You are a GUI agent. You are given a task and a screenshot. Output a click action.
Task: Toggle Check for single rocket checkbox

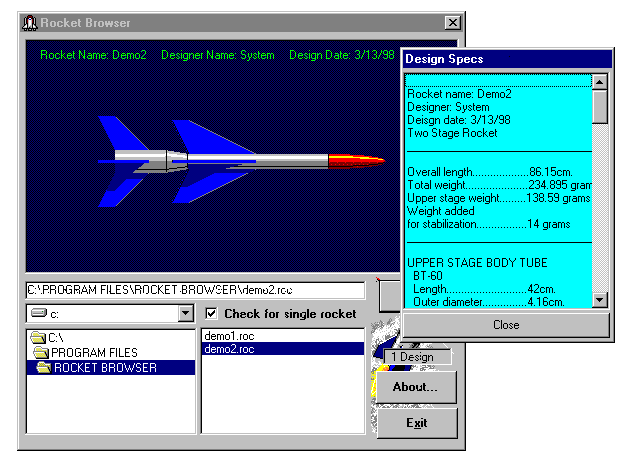coord(211,314)
